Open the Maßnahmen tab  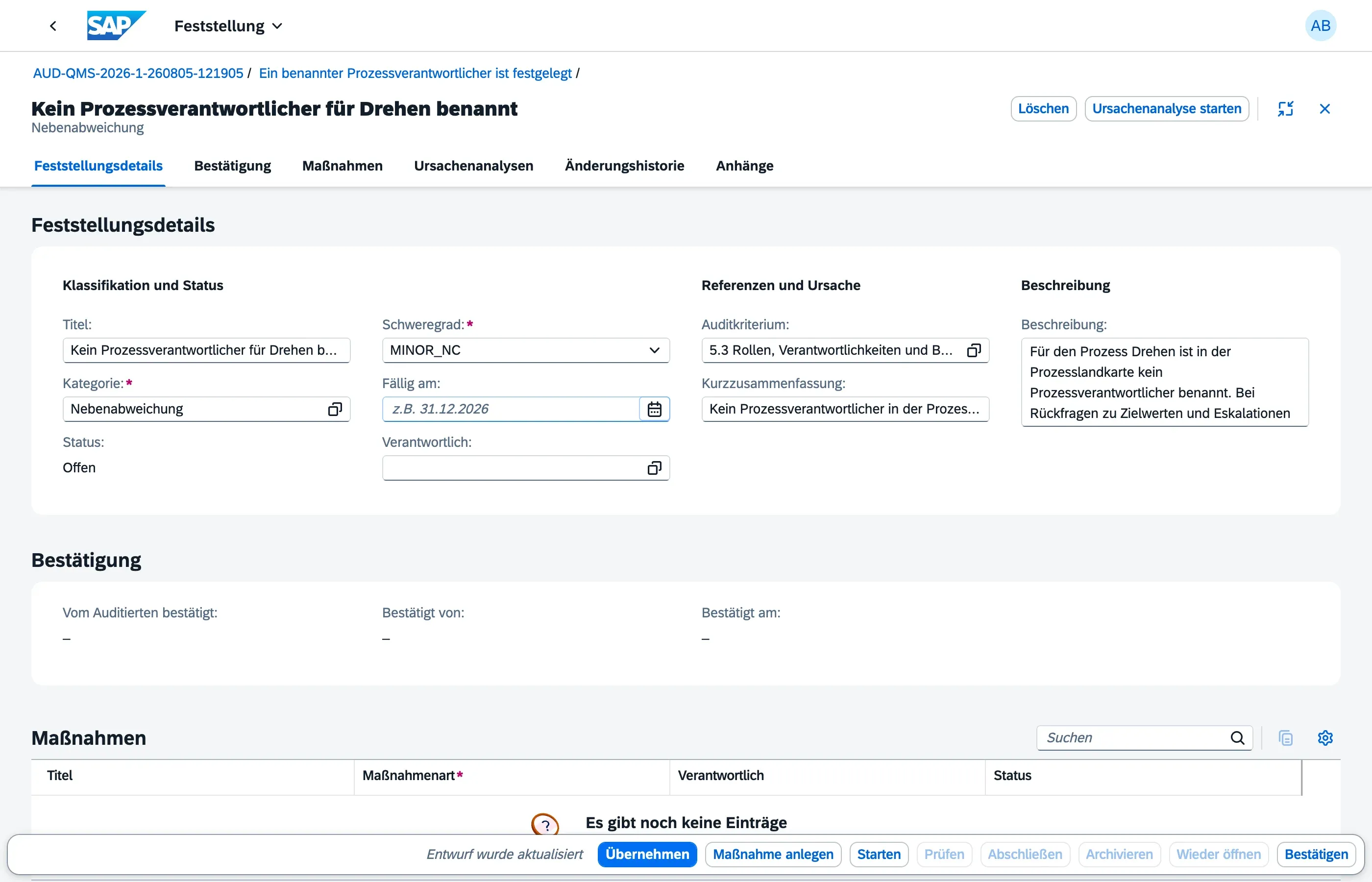pos(343,166)
